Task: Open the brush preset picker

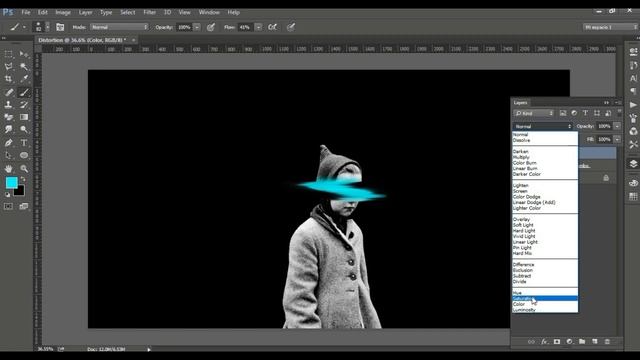Action: click(47, 27)
